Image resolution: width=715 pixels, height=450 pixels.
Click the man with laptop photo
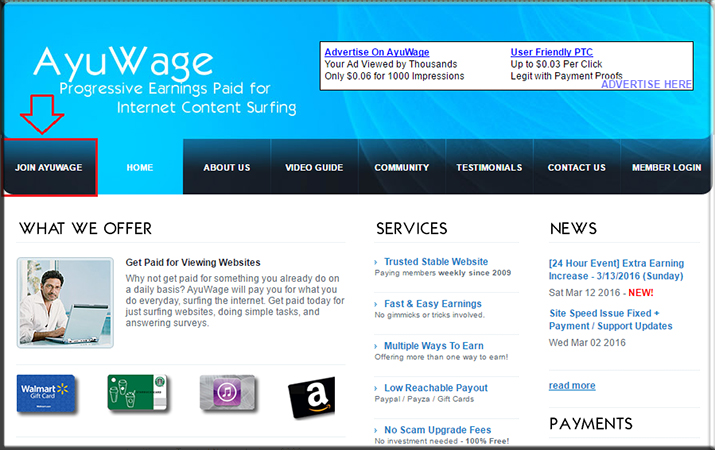tap(65, 303)
